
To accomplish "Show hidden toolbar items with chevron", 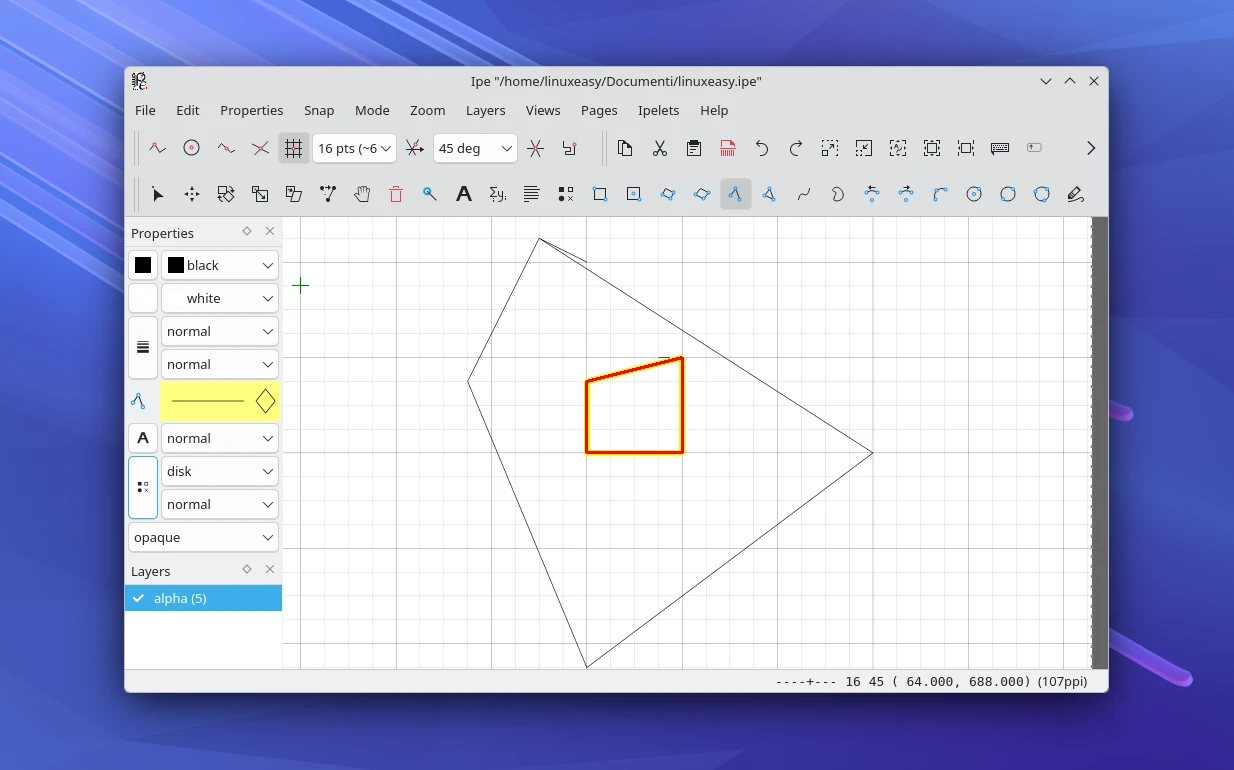I will point(1090,148).
